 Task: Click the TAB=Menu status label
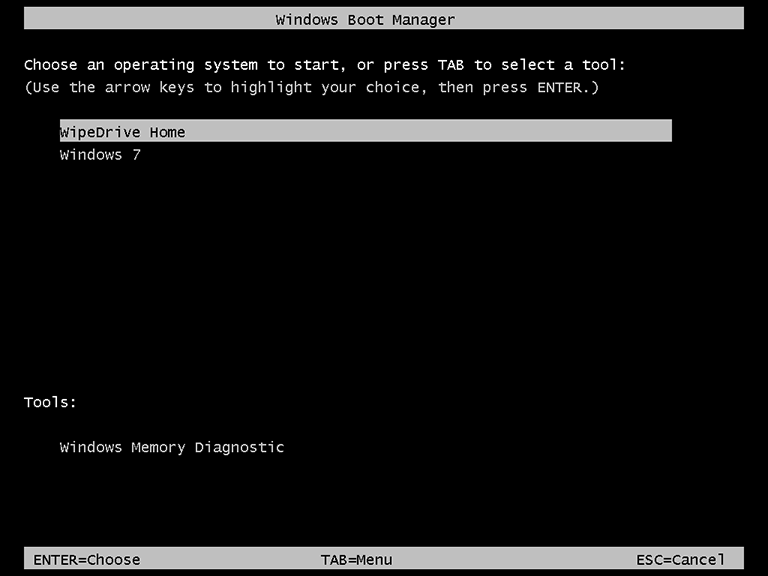[357, 559]
